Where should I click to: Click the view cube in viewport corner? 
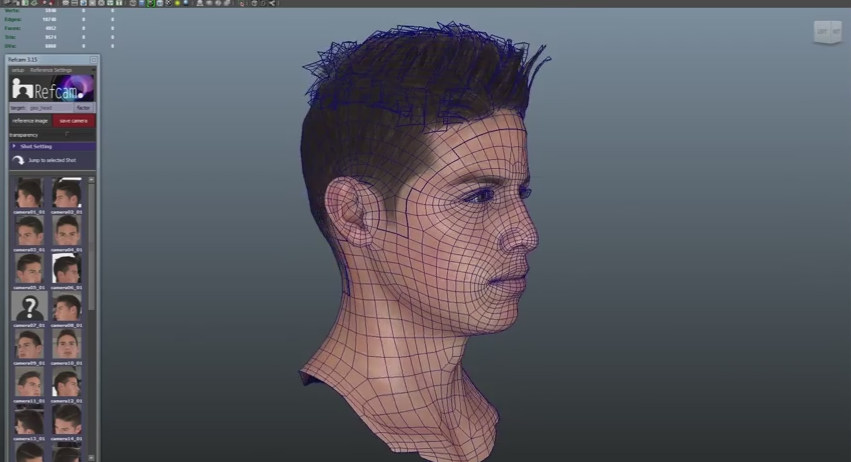[828, 32]
